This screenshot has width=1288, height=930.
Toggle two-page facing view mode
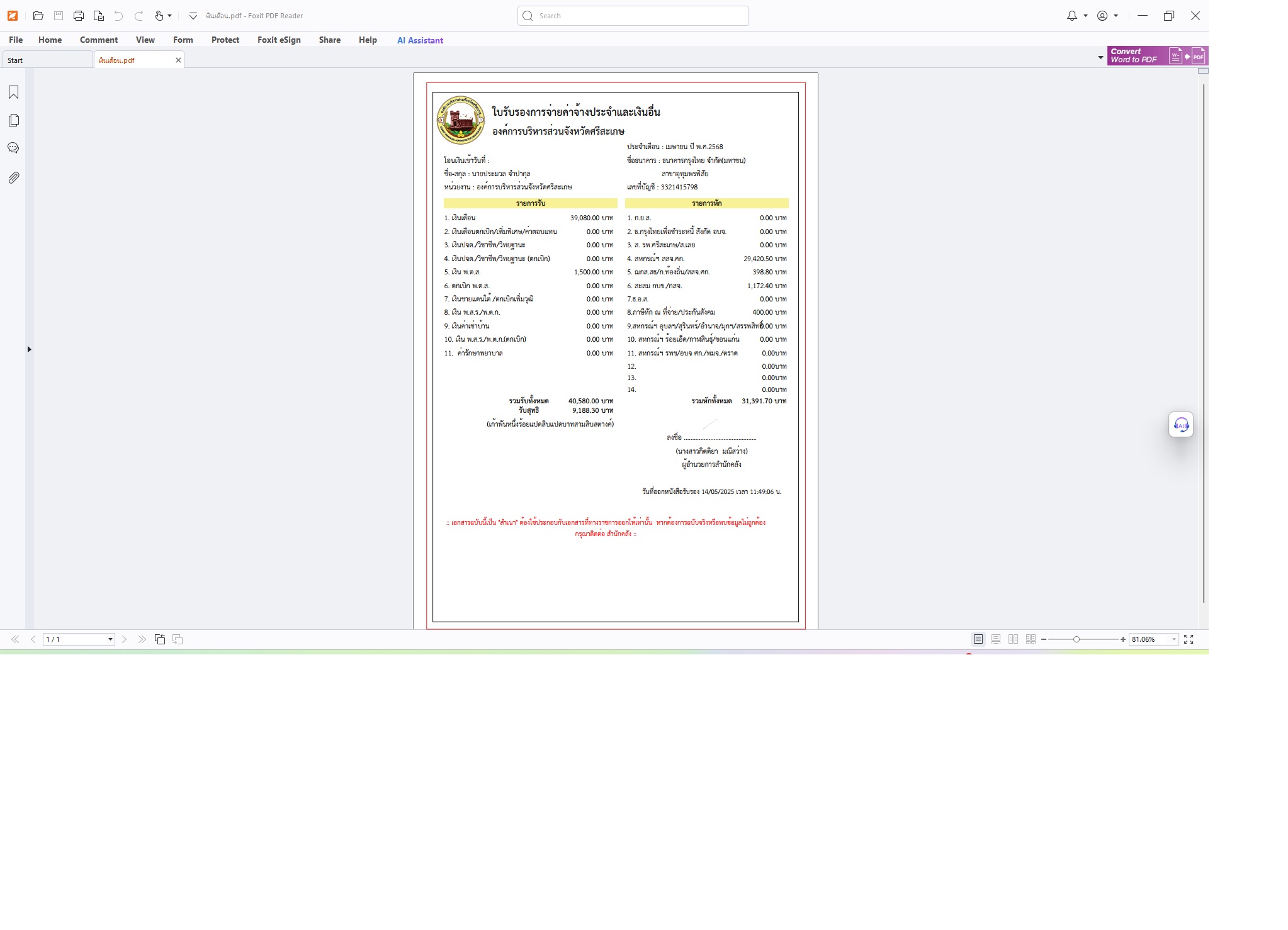click(1013, 639)
